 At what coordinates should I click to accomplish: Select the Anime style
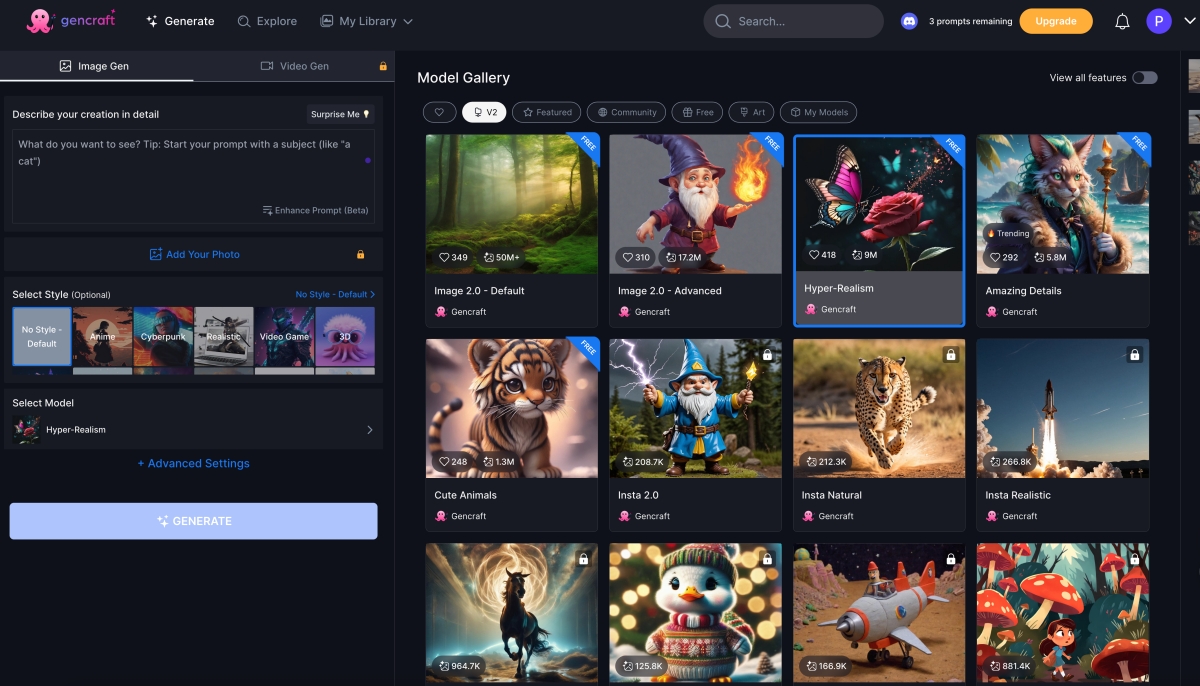coord(102,337)
